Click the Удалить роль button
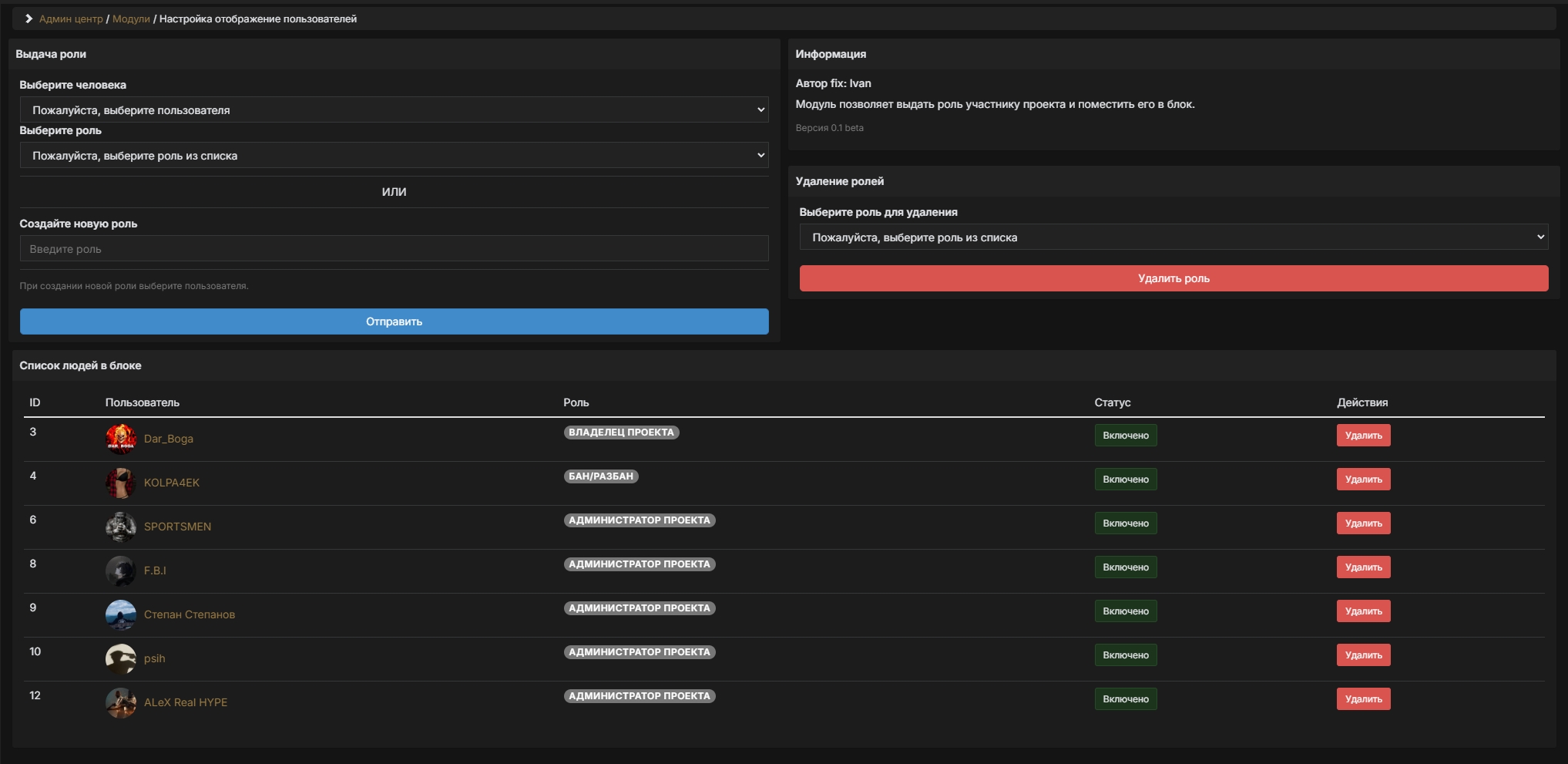Image resolution: width=1568 pixels, height=764 pixels. (x=1173, y=278)
